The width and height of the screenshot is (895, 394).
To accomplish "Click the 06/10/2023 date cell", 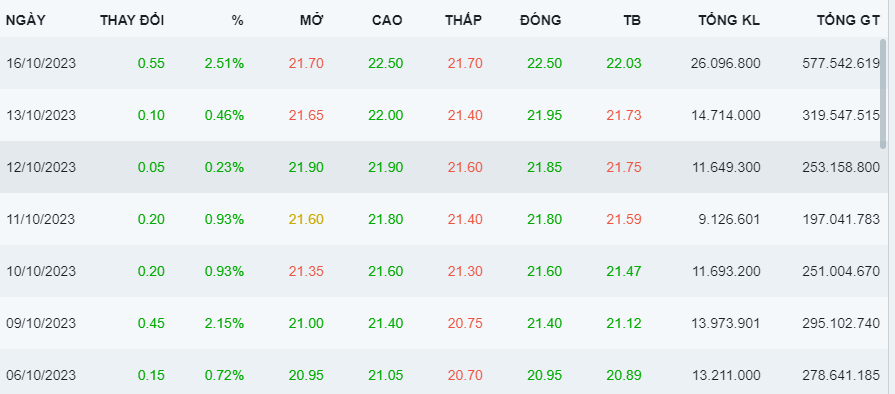I will (x=41, y=375).
